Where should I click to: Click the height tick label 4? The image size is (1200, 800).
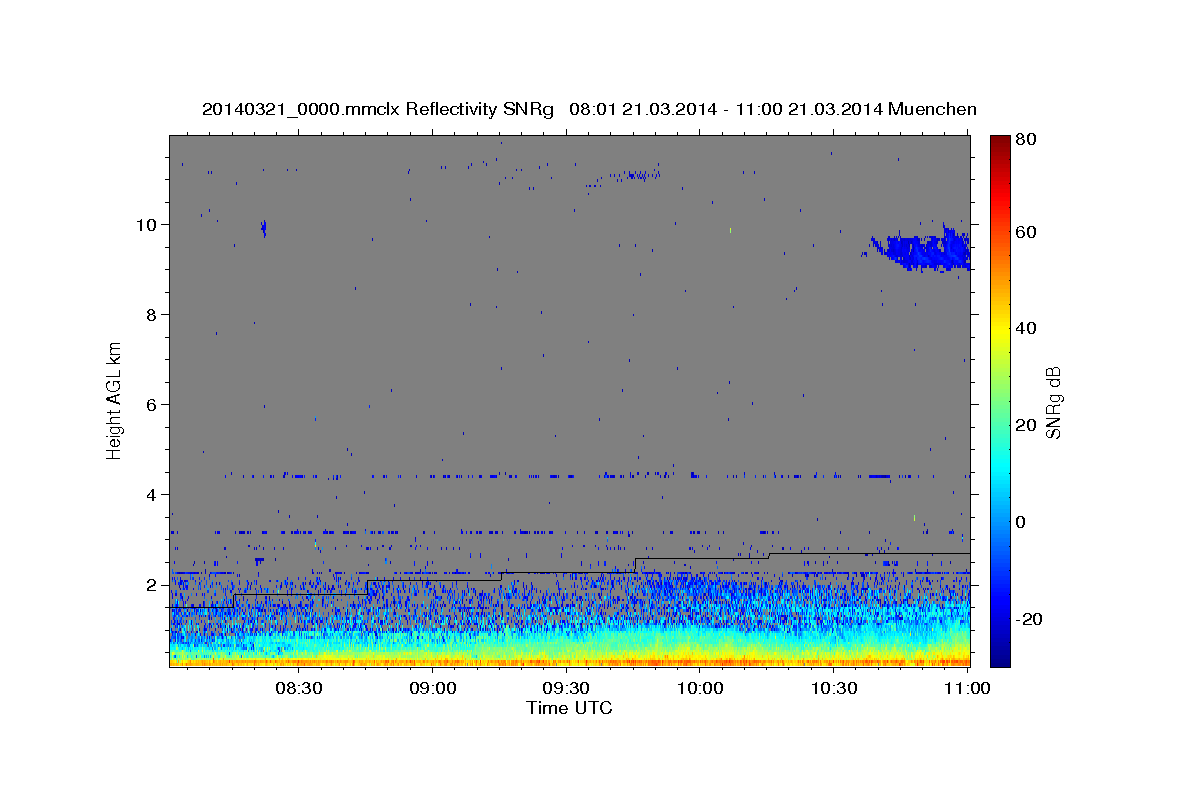(x=153, y=494)
